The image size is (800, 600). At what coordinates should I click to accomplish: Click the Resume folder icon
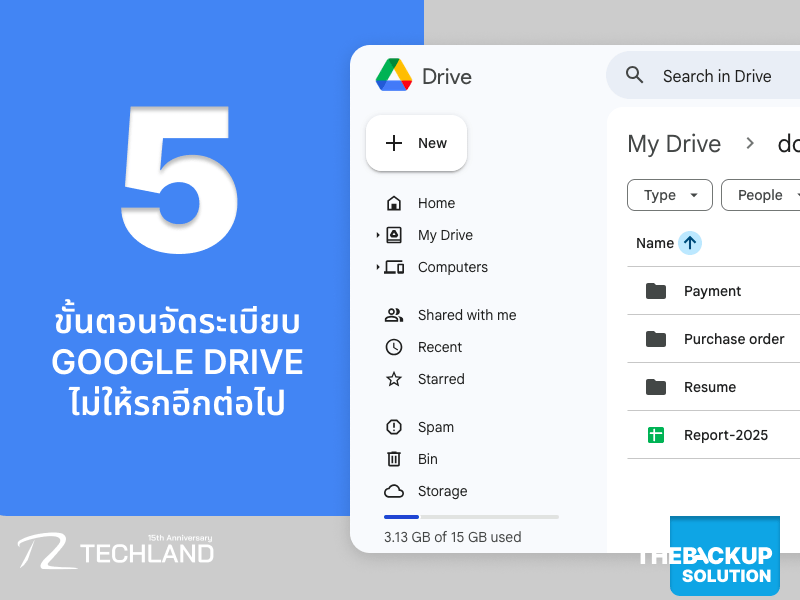click(656, 387)
